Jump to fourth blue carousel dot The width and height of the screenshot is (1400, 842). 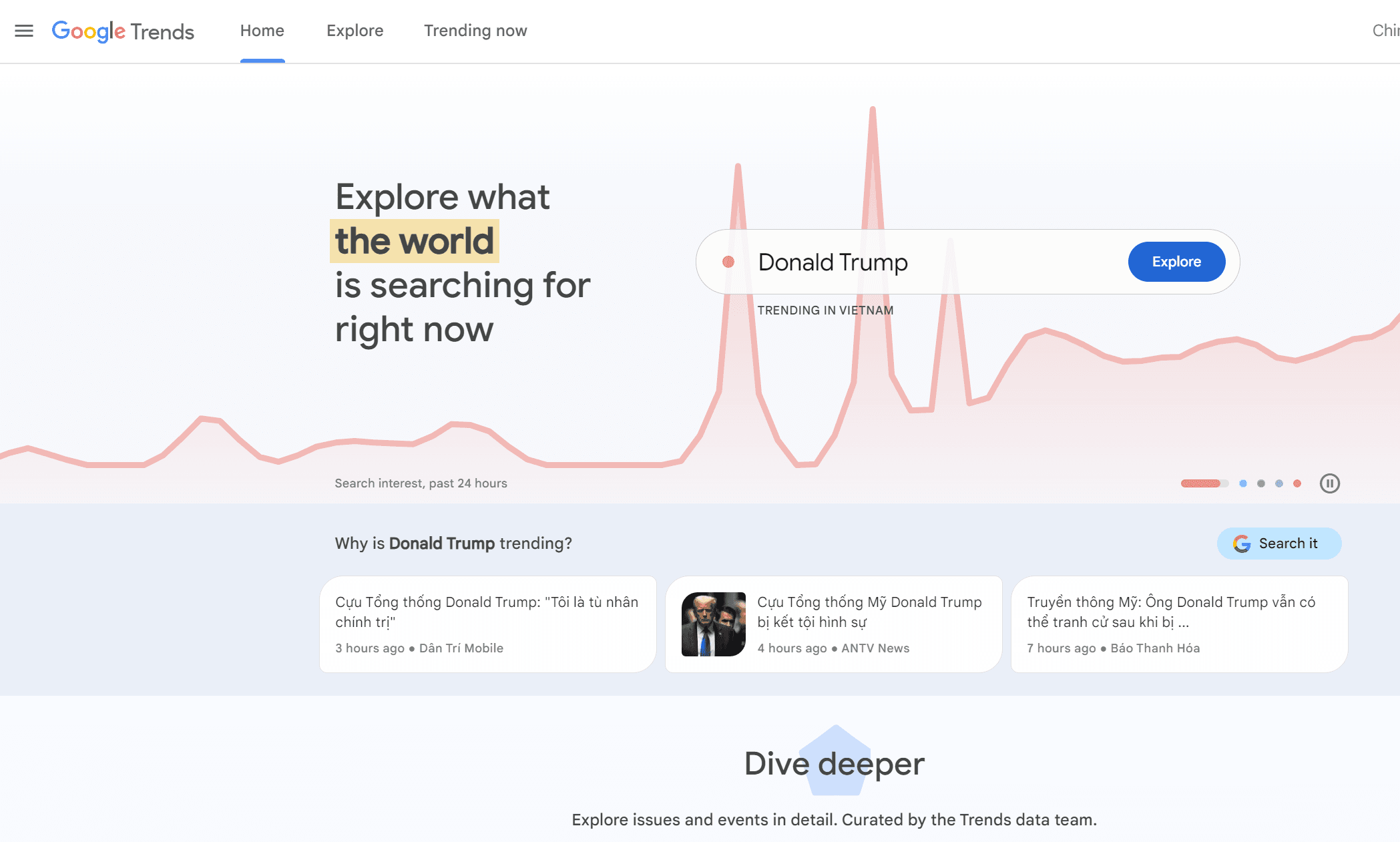1279,483
